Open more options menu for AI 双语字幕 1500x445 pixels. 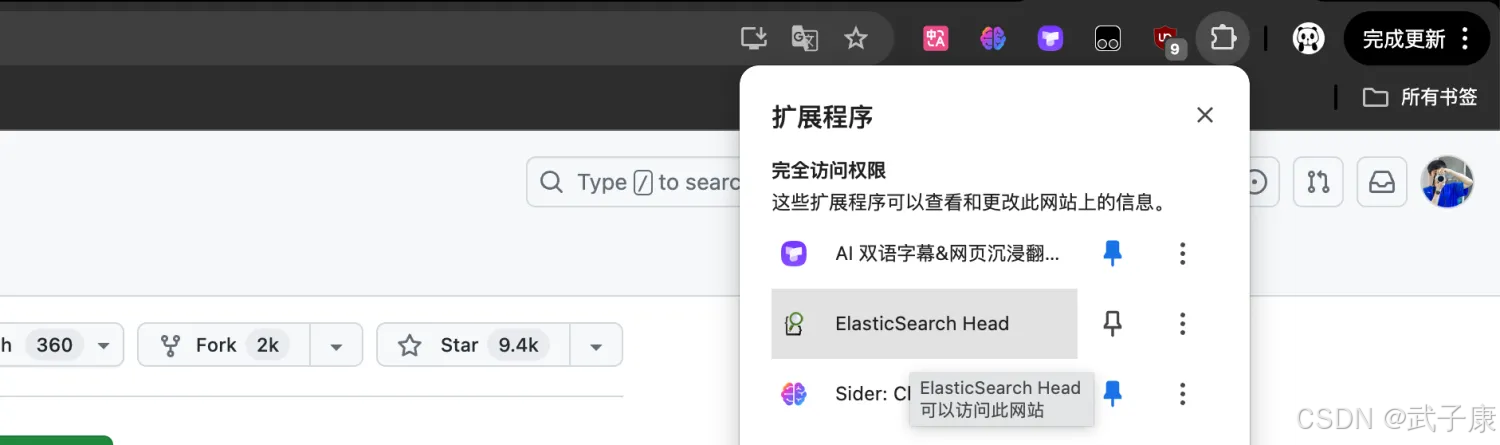[x=1182, y=253]
